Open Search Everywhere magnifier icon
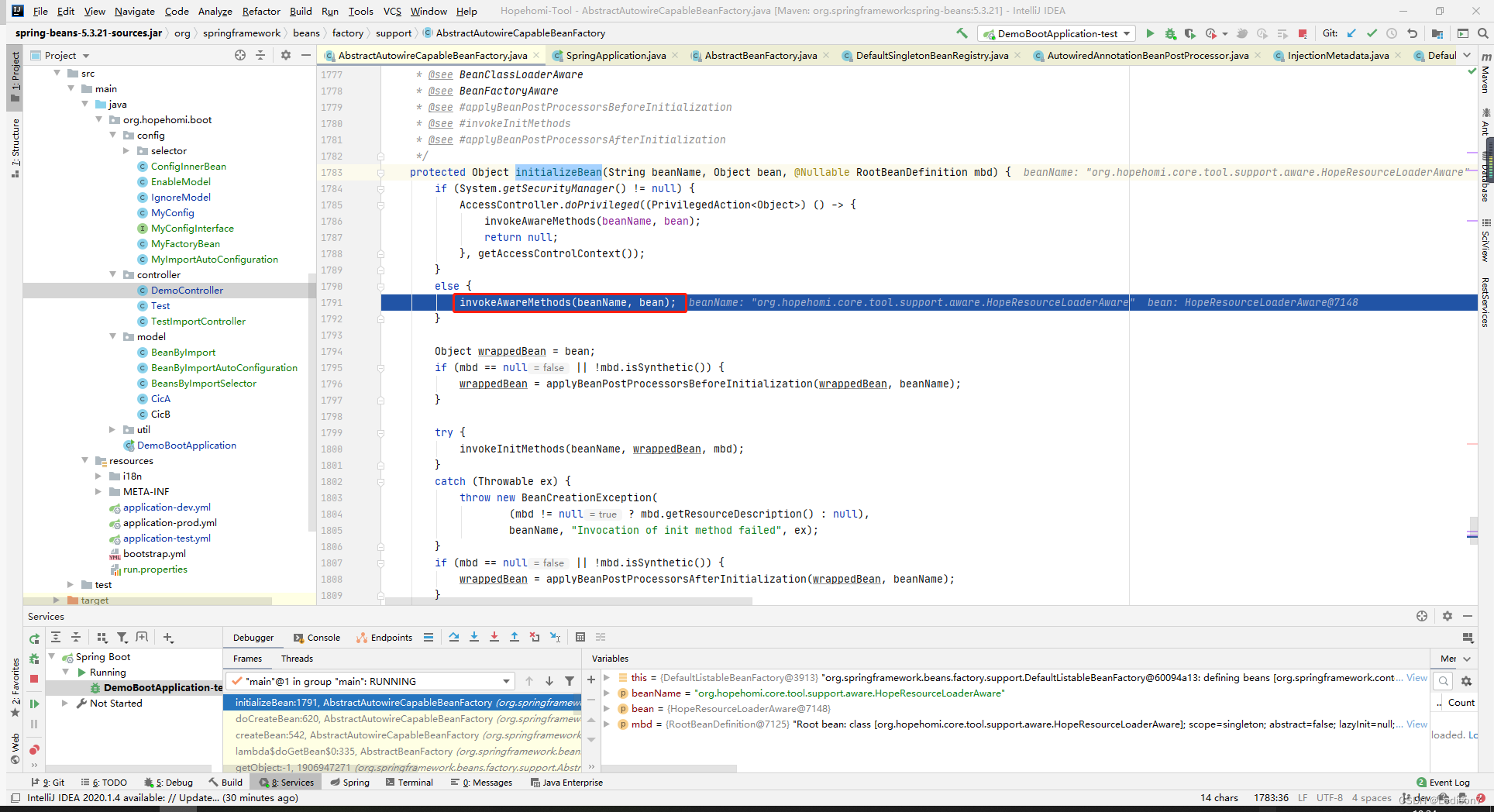The image size is (1494, 812). [x=1482, y=33]
